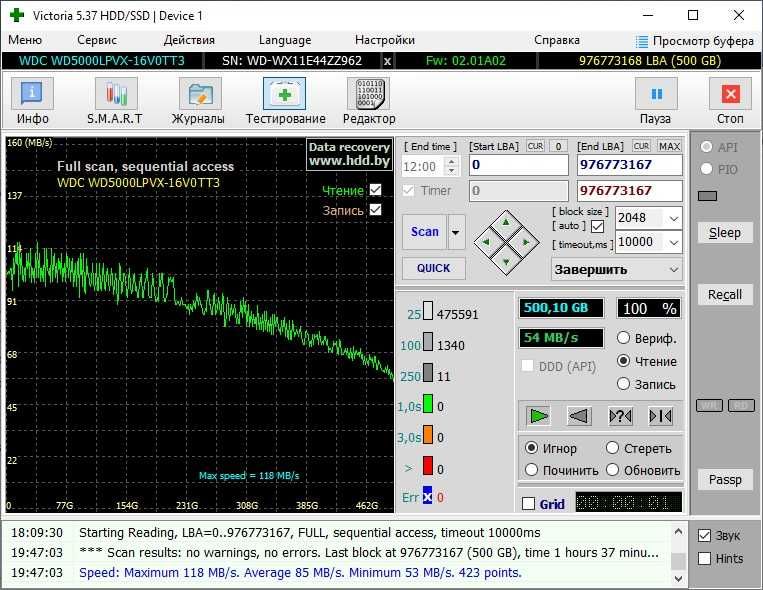Toggle the Чтение graph checkbox
763x590 pixels.
pyautogui.click(x=376, y=190)
